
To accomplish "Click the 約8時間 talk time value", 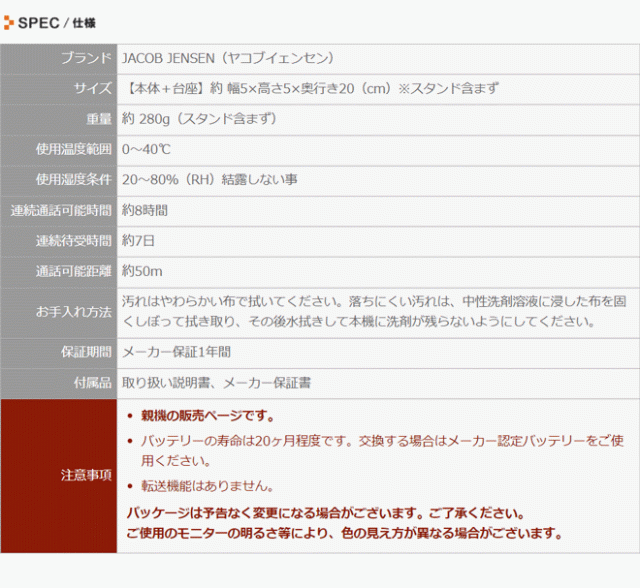I will (x=145, y=210).
